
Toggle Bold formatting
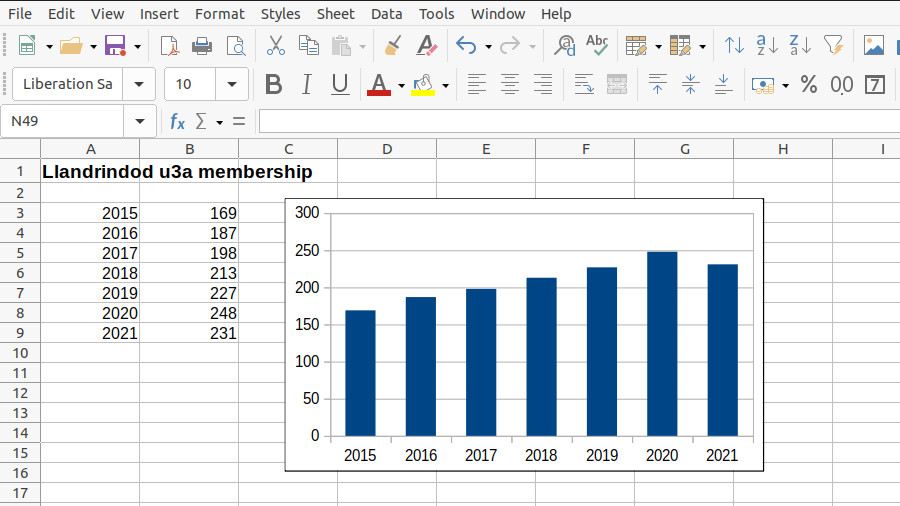(273, 85)
